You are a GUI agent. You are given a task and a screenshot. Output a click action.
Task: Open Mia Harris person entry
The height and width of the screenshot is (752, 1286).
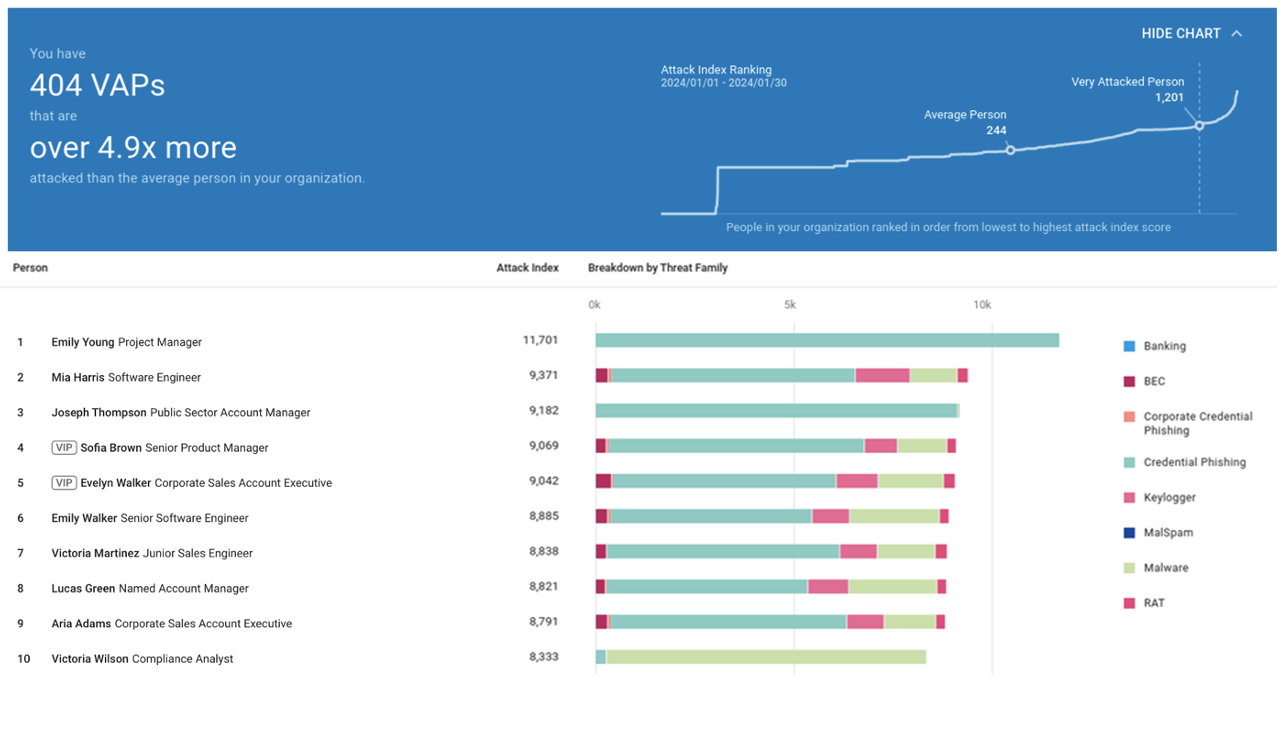point(78,378)
